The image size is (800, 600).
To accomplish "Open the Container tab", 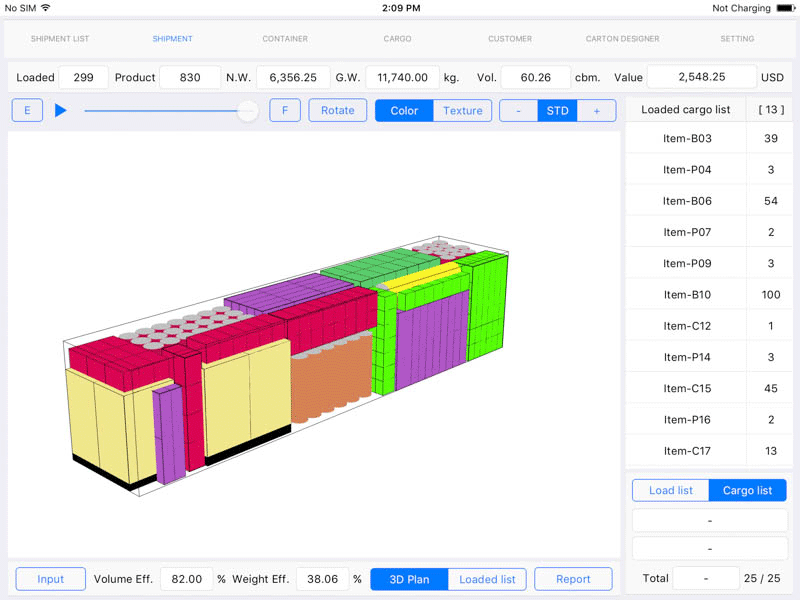I will click(285, 39).
